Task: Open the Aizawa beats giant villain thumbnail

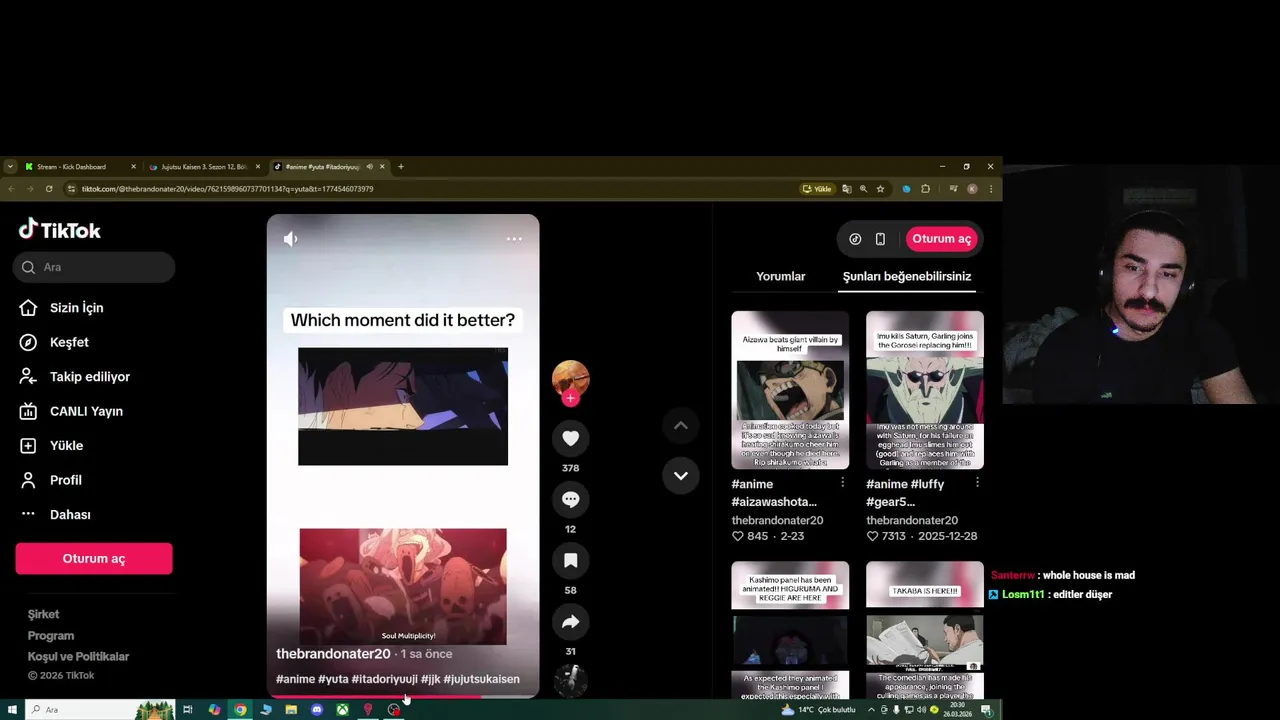Action: coord(790,390)
